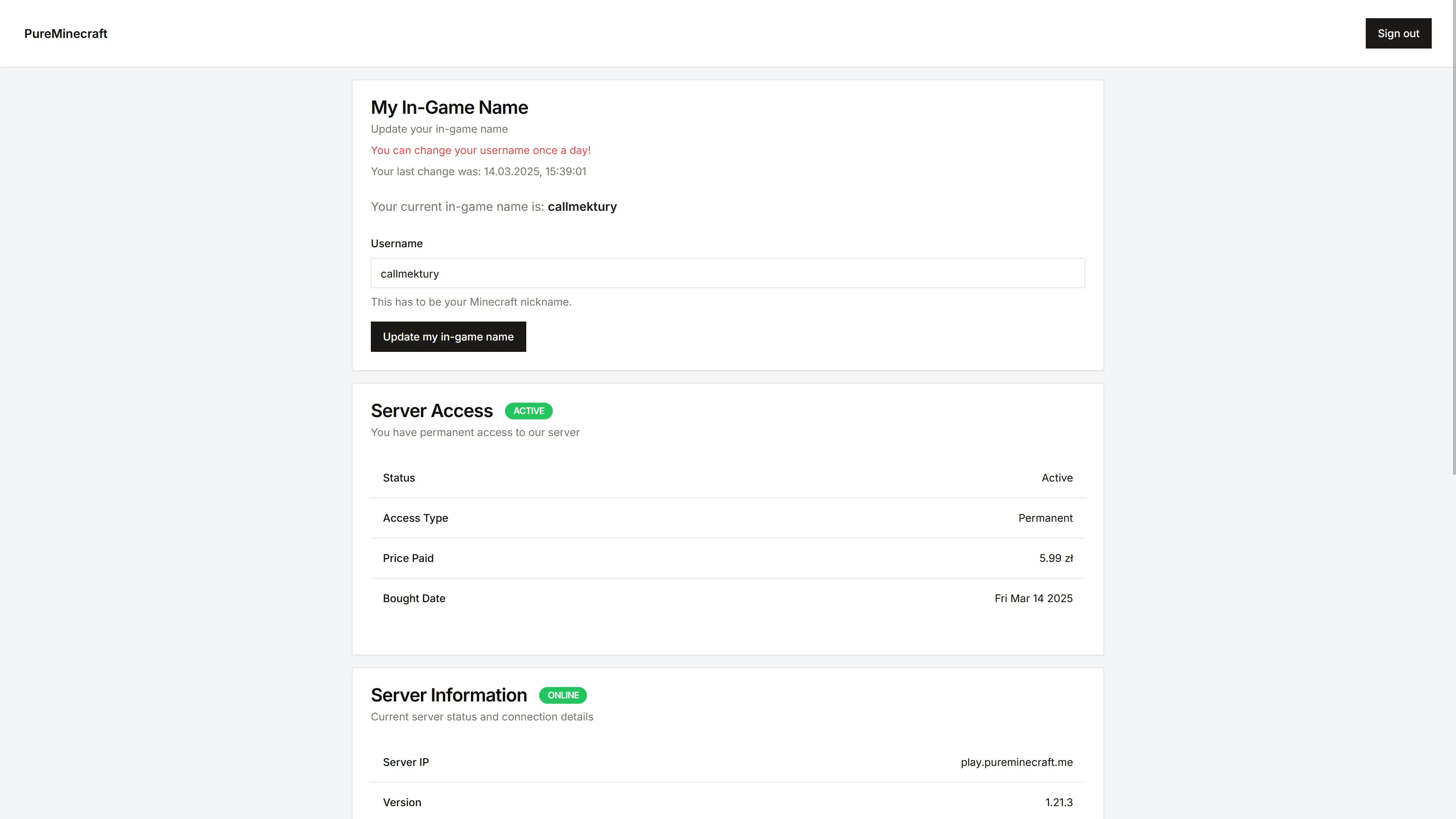The height and width of the screenshot is (819, 1456).
Task: Click the Update my in-game name button
Action: tap(448, 336)
